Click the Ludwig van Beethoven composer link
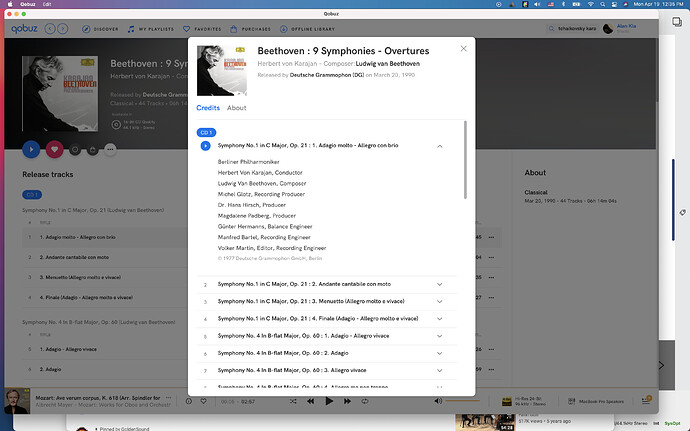 click(x=388, y=63)
